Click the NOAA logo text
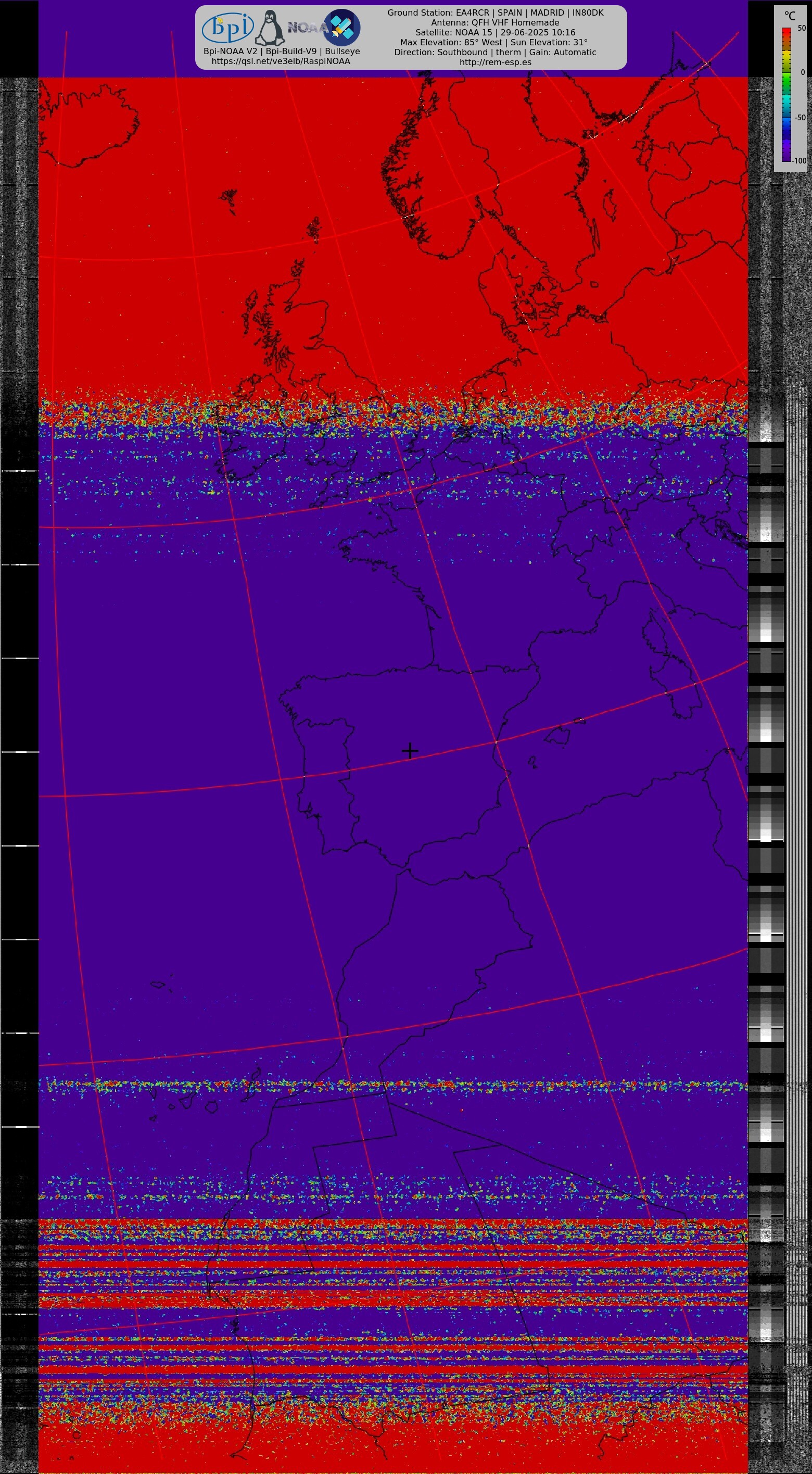The width and height of the screenshot is (812, 1474). pyautogui.click(x=307, y=28)
